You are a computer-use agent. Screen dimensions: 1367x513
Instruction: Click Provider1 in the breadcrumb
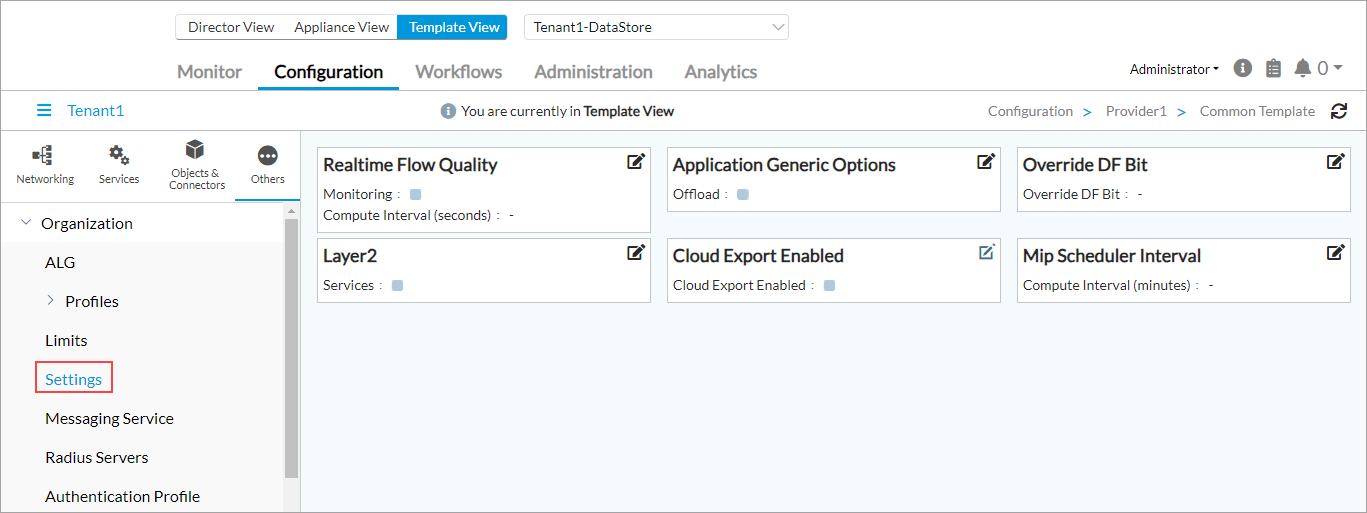pyautogui.click(x=1136, y=111)
